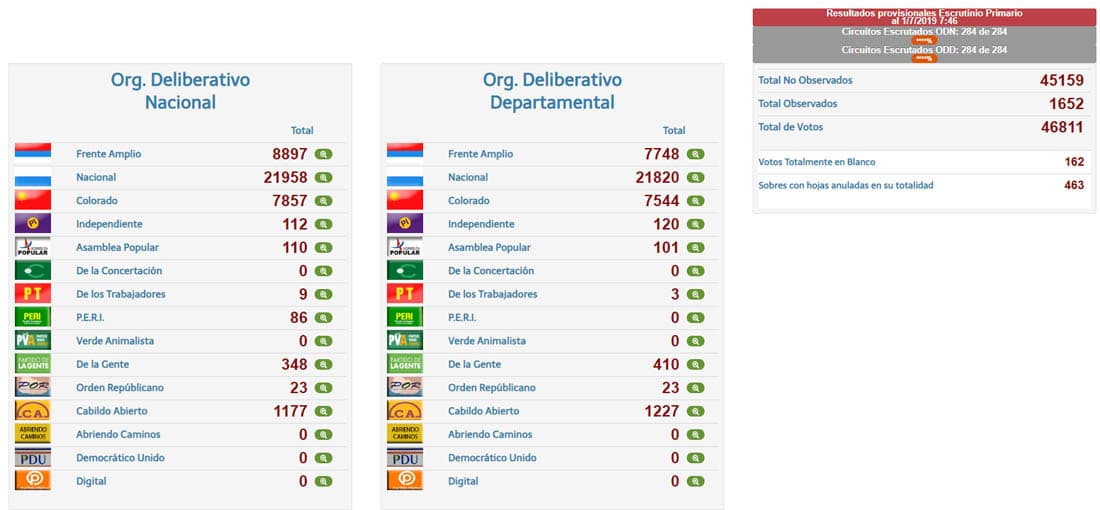The height and width of the screenshot is (510, 1100).
Task: Open details magnifier beside Independiente 112
Action: click(323, 224)
